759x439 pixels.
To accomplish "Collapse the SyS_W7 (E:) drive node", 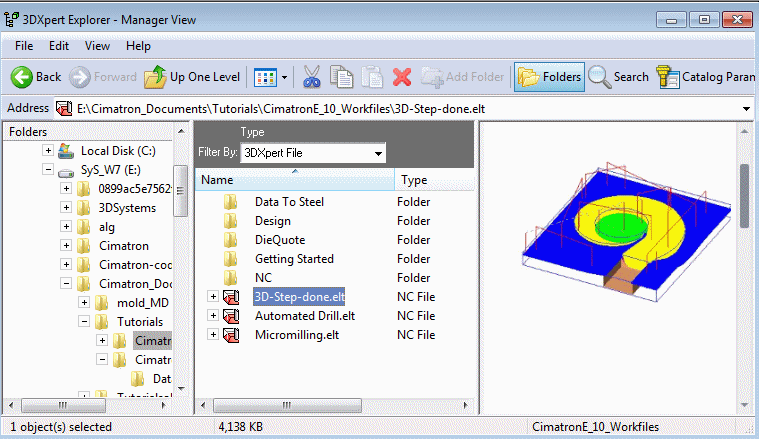I will pyautogui.click(x=47, y=171).
